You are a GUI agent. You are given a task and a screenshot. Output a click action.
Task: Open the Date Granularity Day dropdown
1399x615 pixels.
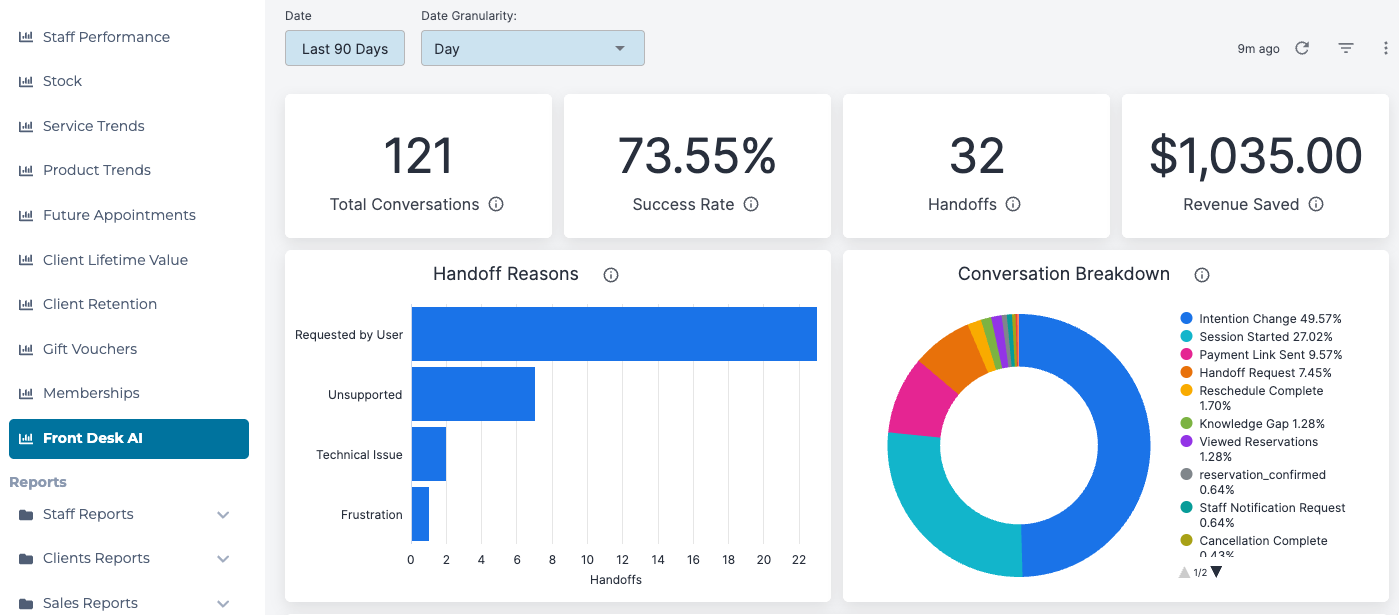point(533,48)
